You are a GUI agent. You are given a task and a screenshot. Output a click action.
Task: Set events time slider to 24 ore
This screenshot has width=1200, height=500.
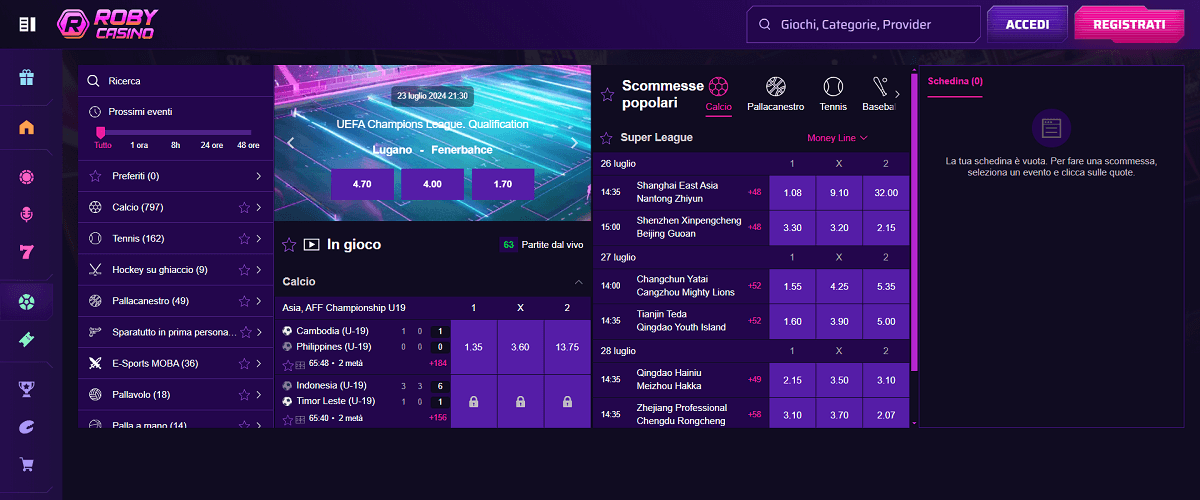click(211, 145)
